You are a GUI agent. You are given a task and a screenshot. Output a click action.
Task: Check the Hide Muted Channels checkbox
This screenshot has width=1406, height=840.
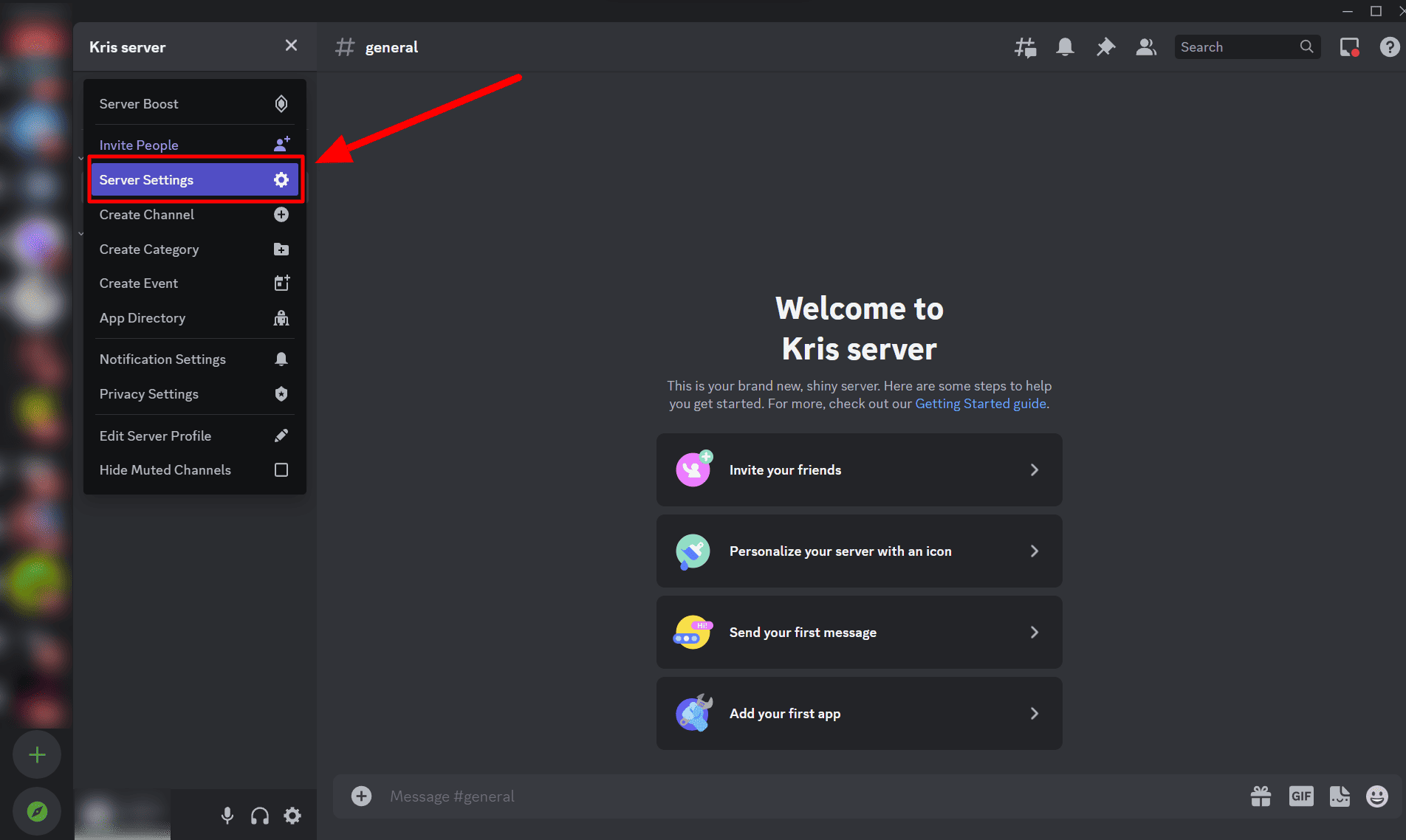[281, 470]
